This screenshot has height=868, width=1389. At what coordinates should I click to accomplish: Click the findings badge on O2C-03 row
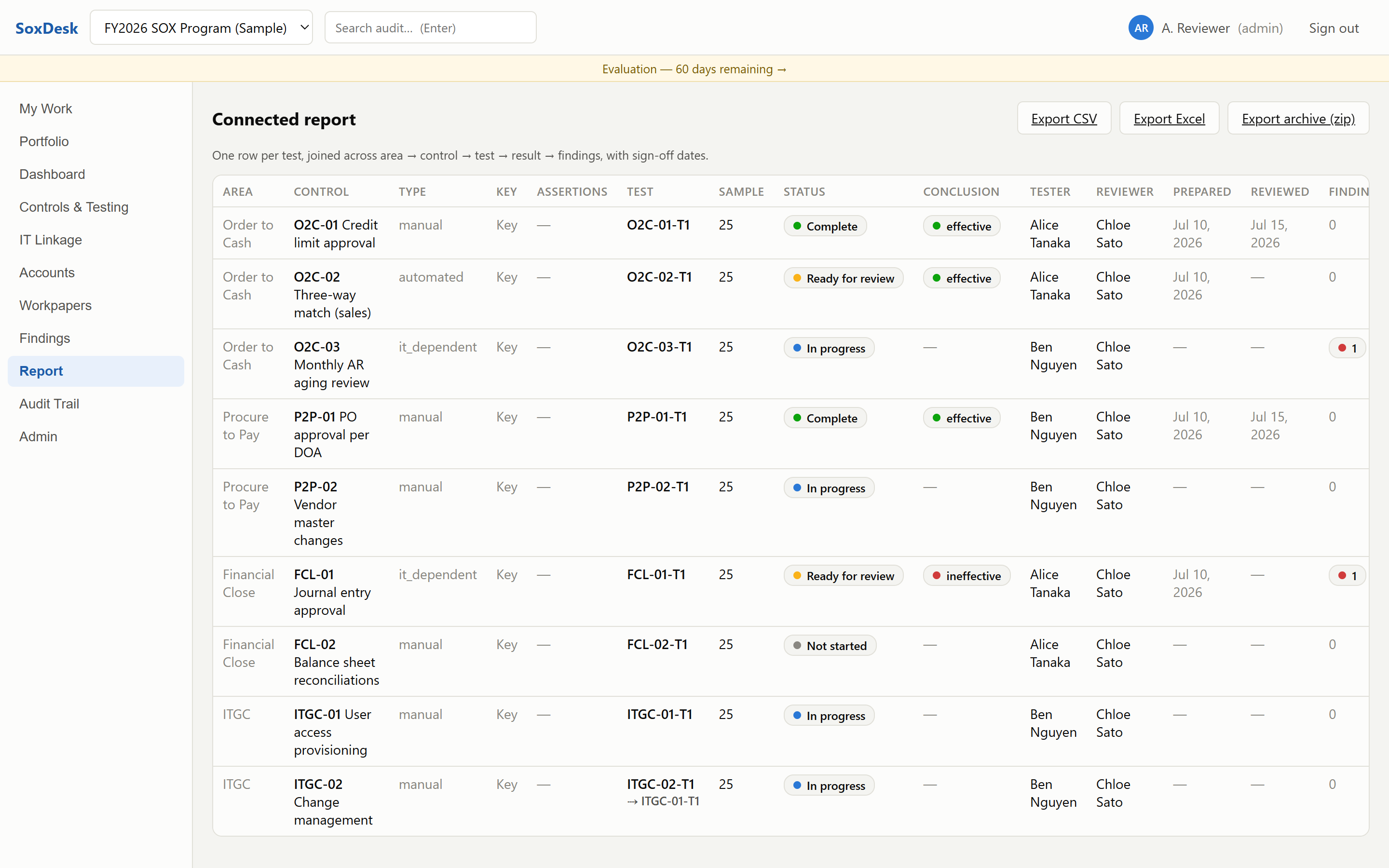(1347, 348)
